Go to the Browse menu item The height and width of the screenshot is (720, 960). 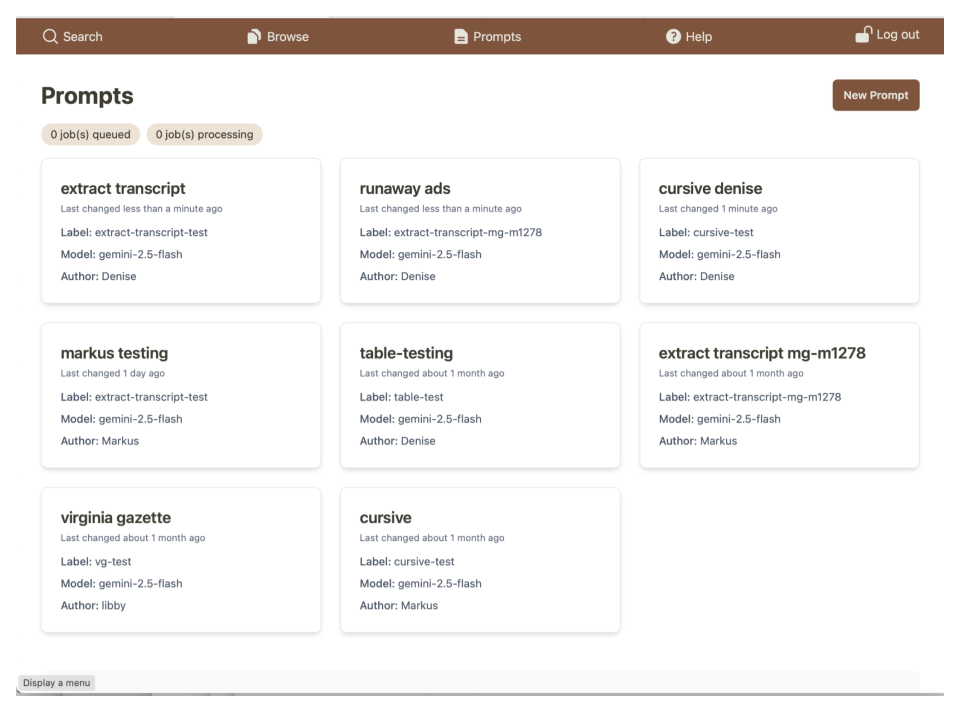click(287, 36)
